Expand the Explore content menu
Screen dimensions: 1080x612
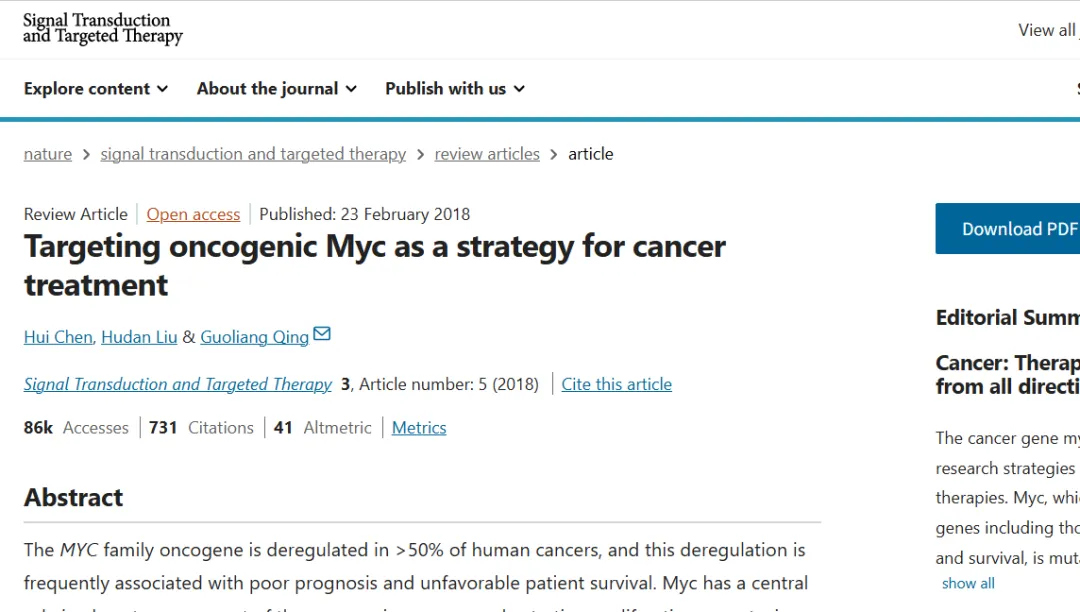pos(96,89)
